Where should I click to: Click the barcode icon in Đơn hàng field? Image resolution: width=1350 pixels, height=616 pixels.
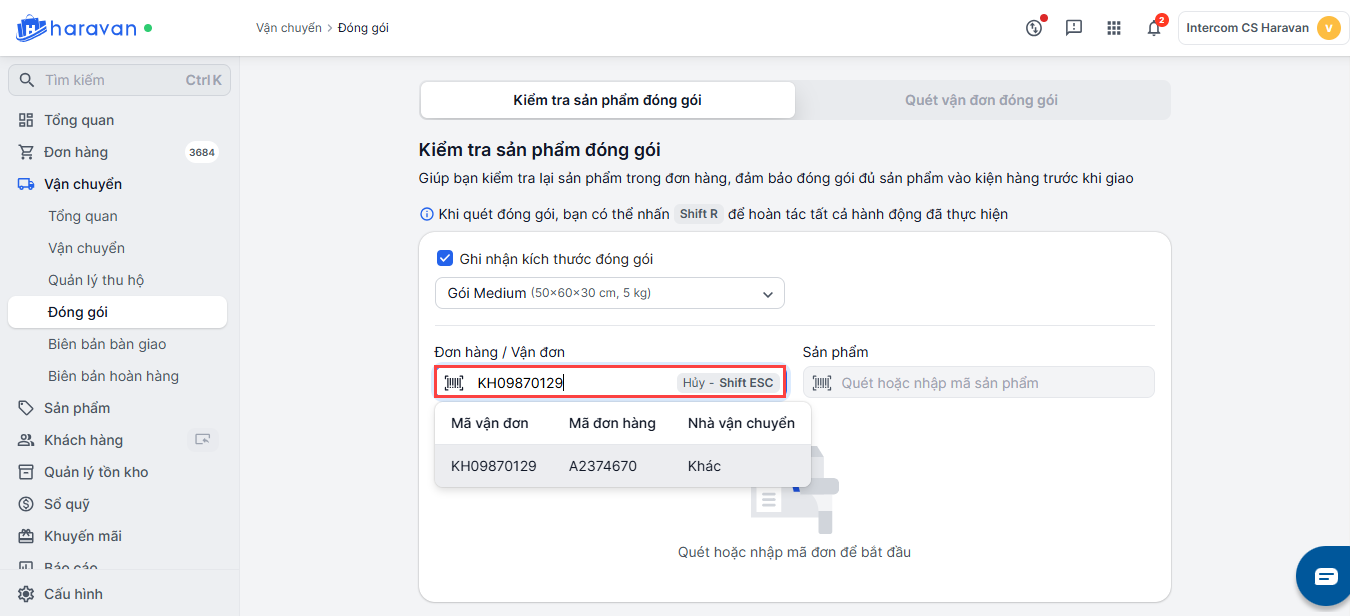coord(455,383)
